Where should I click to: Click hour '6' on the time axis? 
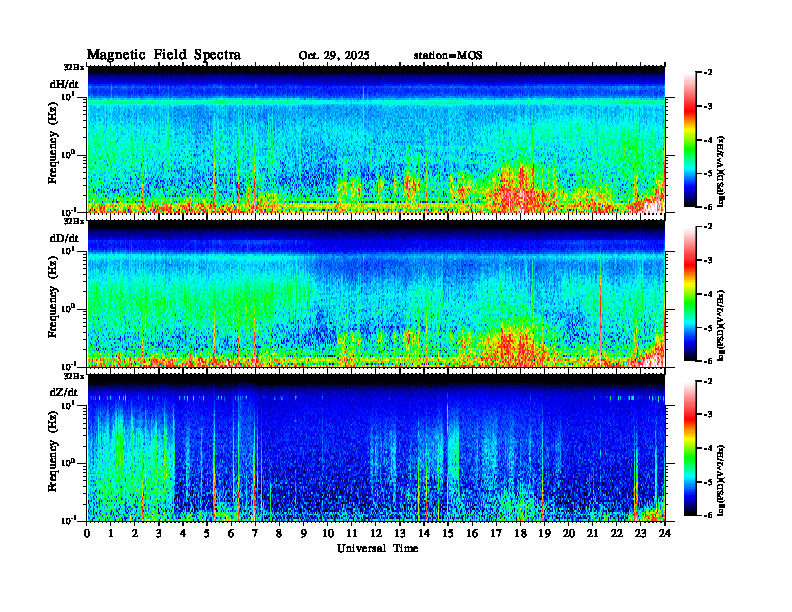(x=231, y=534)
